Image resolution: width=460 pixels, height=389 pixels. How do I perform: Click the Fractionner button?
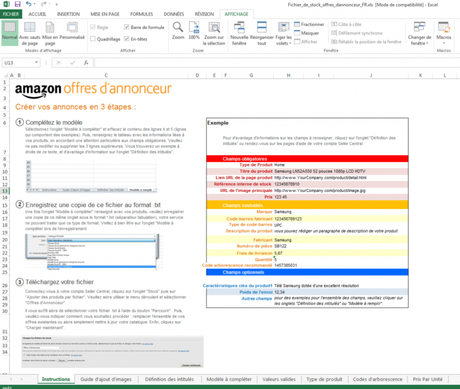[x=309, y=24]
